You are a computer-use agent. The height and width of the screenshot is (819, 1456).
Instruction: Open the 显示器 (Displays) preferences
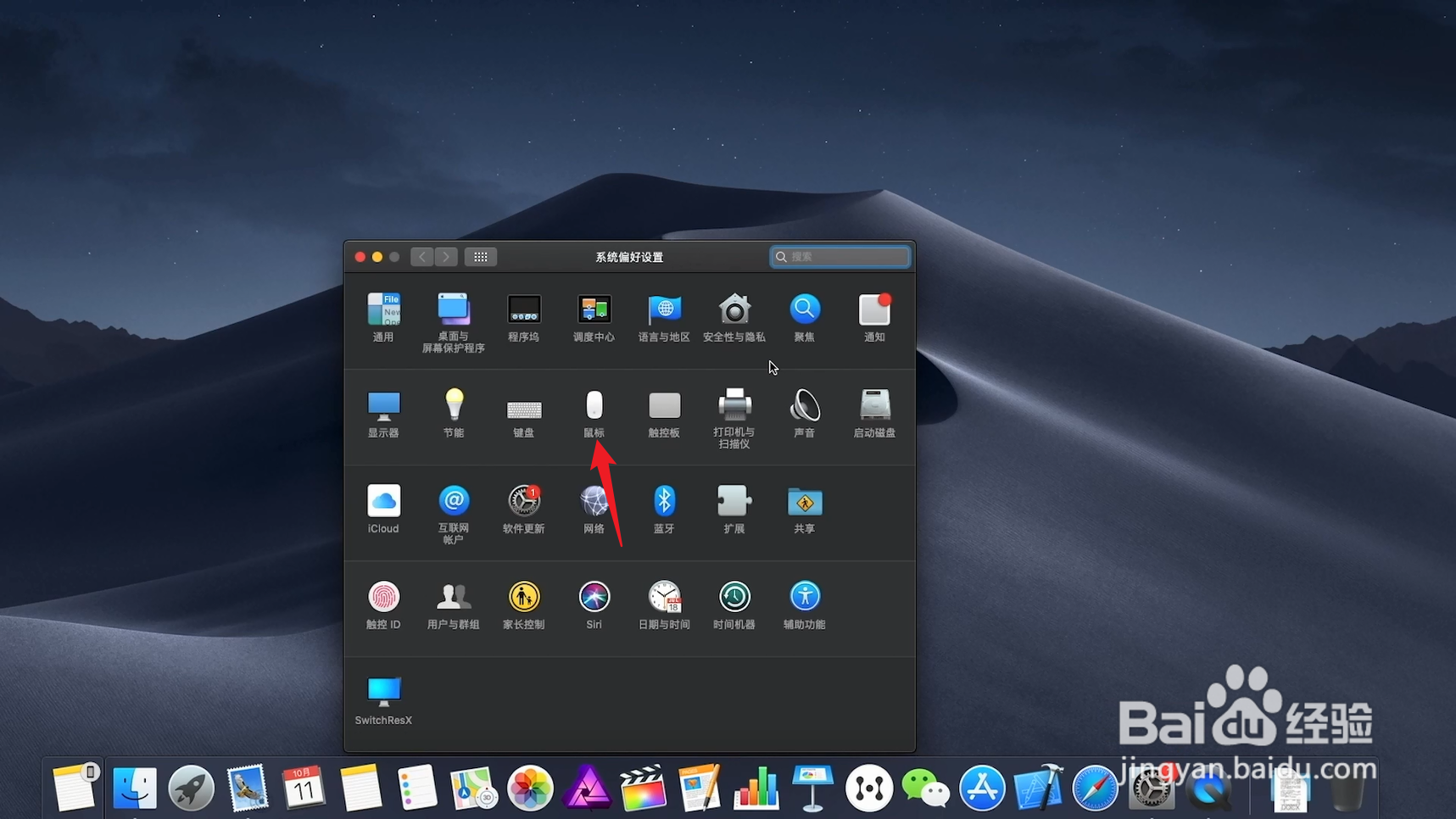click(x=383, y=413)
